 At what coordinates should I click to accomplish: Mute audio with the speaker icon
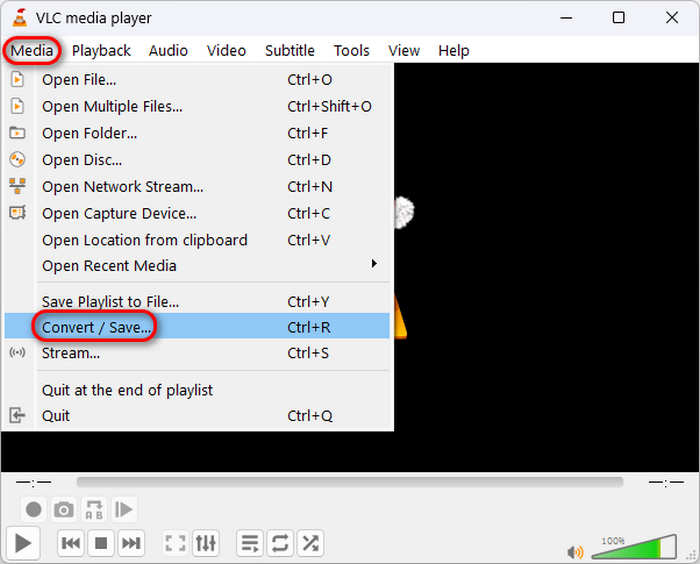(x=575, y=552)
